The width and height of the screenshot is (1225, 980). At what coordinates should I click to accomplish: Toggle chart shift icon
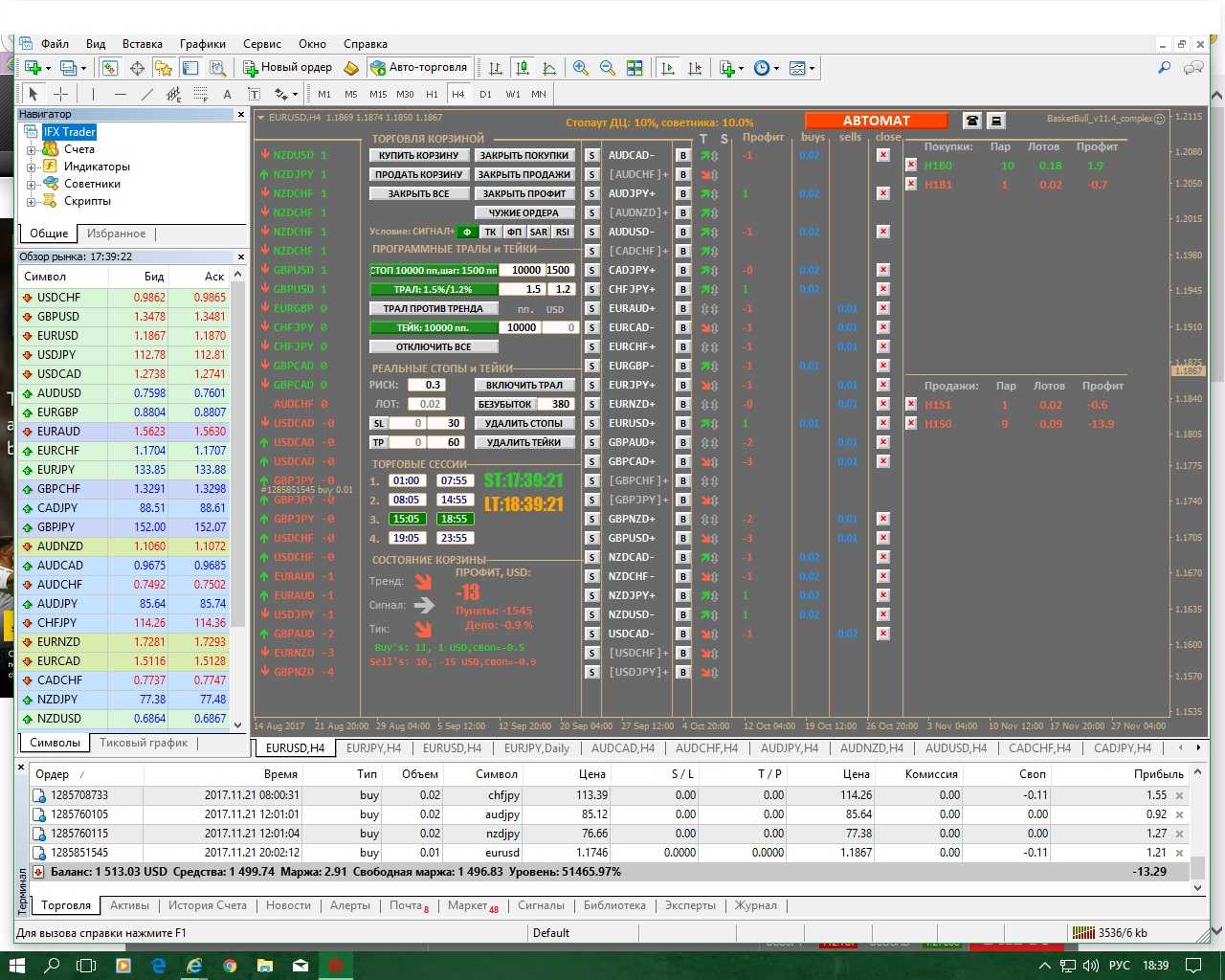click(695, 68)
